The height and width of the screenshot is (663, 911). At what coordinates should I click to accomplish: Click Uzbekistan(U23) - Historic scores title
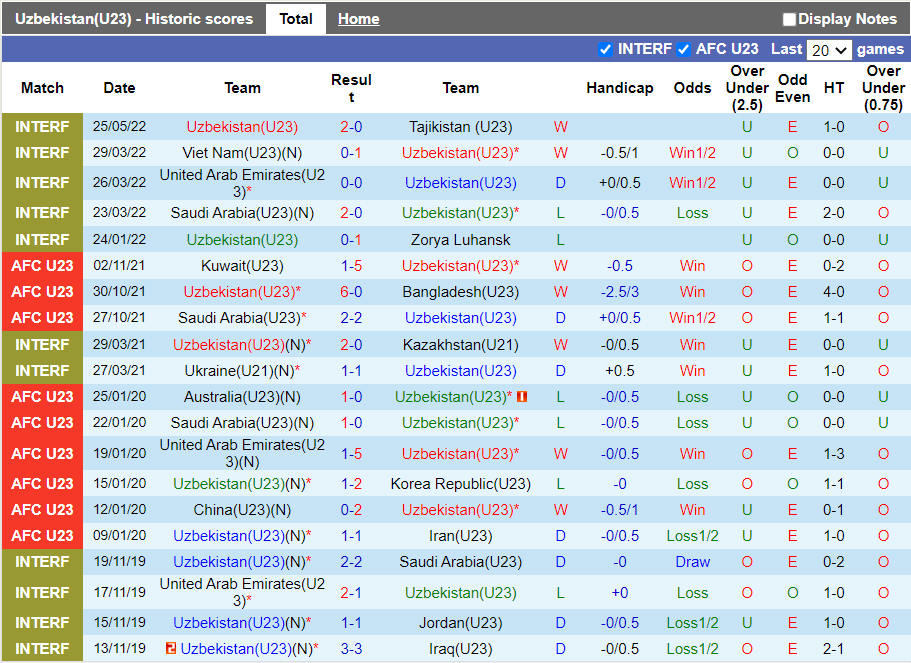(134, 19)
